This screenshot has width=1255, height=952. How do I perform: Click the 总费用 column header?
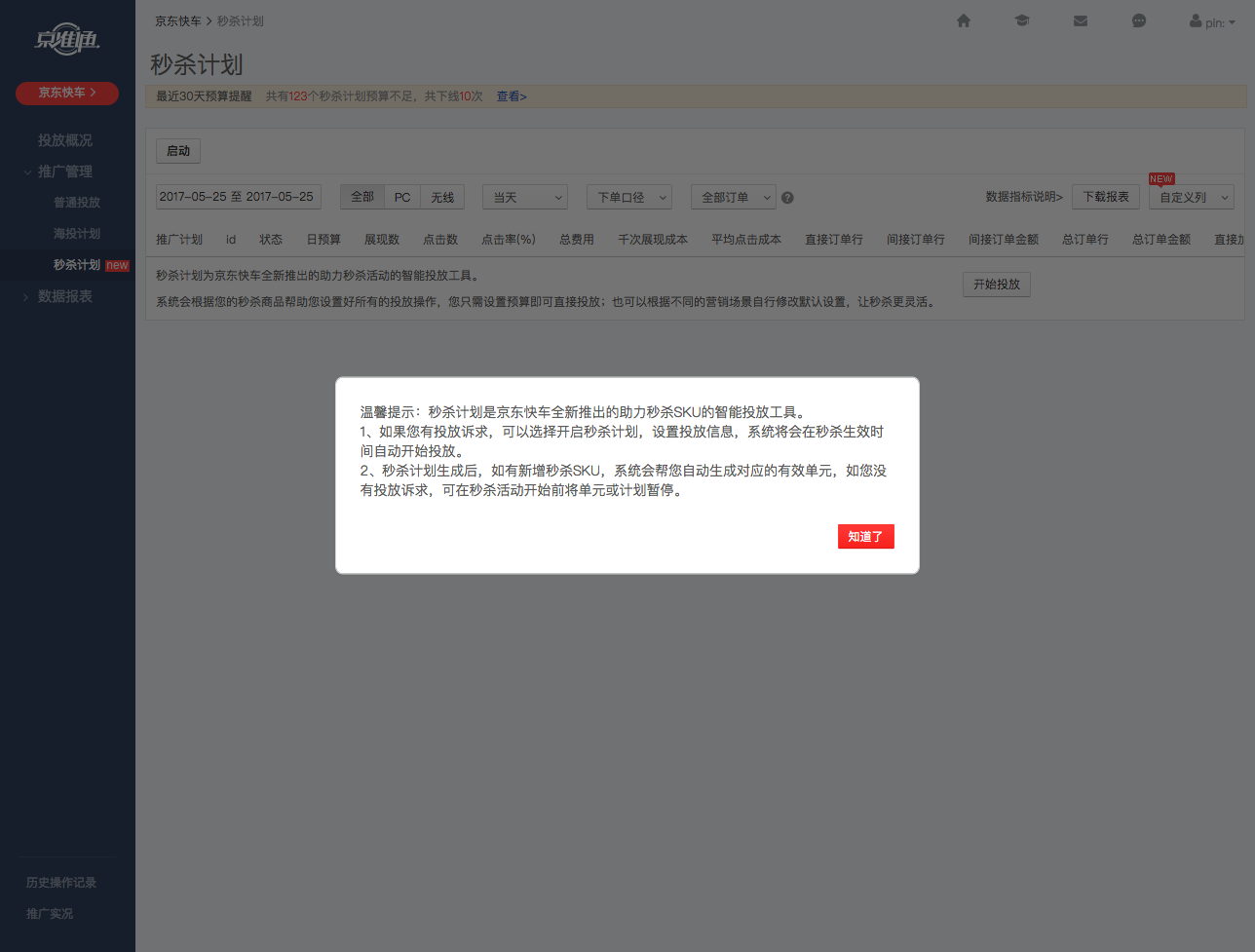[x=577, y=240]
